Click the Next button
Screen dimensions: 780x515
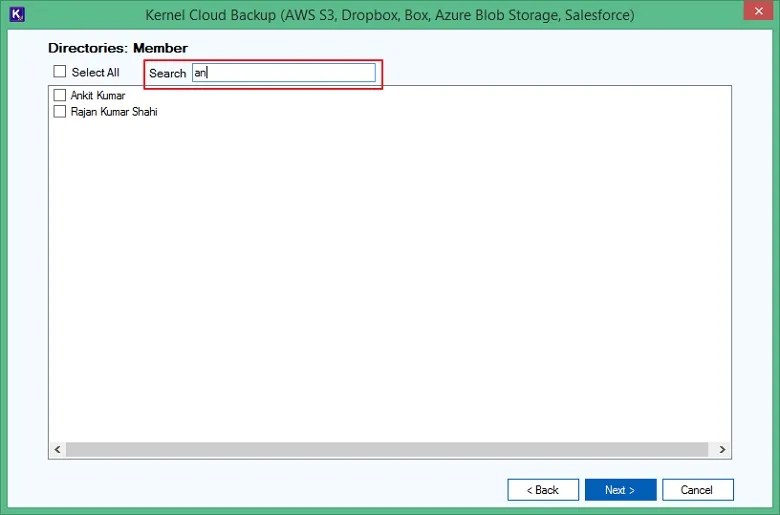click(620, 490)
